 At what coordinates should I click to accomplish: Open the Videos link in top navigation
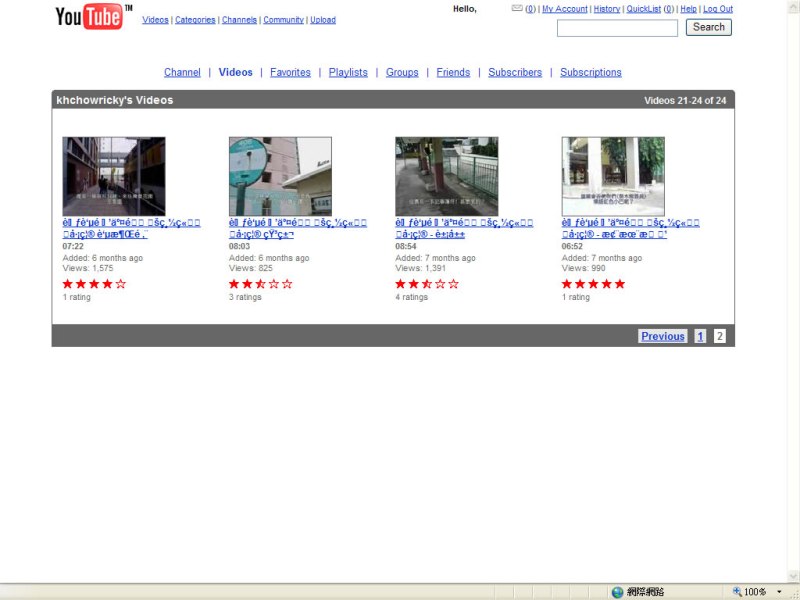click(155, 20)
